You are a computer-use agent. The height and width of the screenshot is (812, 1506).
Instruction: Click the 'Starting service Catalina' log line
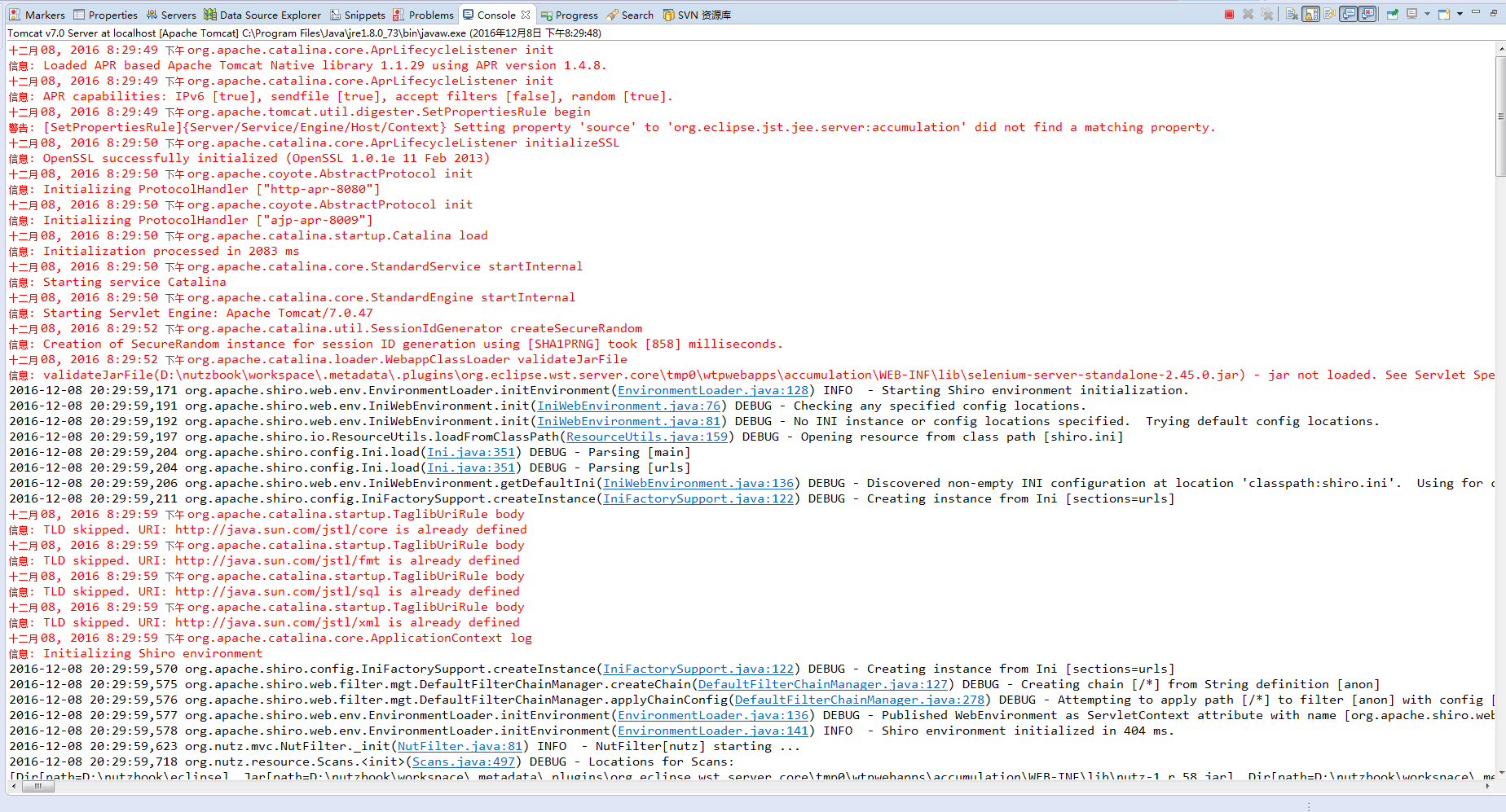[117, 282]
